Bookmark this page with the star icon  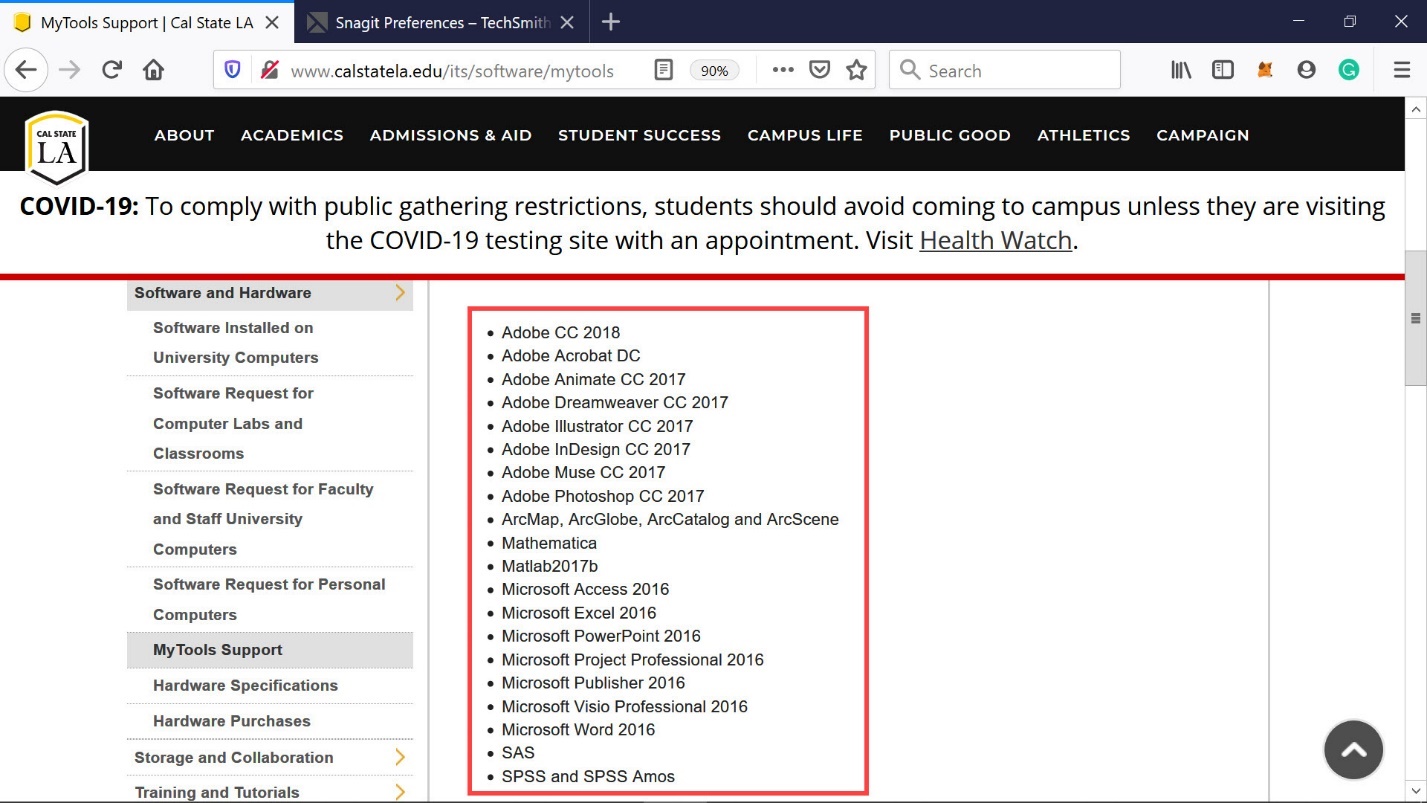point(856,70)
